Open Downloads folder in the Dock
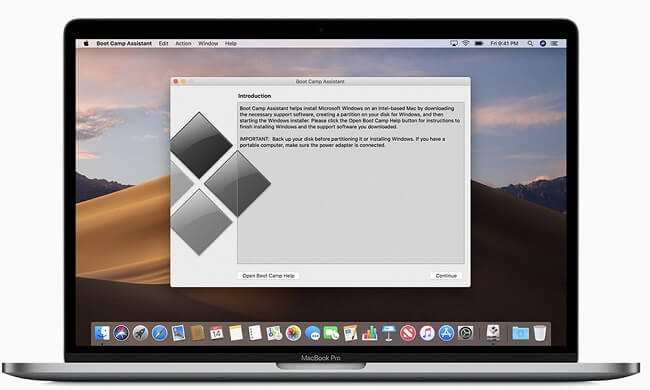The image size is (650, 390). pos(520,333)
